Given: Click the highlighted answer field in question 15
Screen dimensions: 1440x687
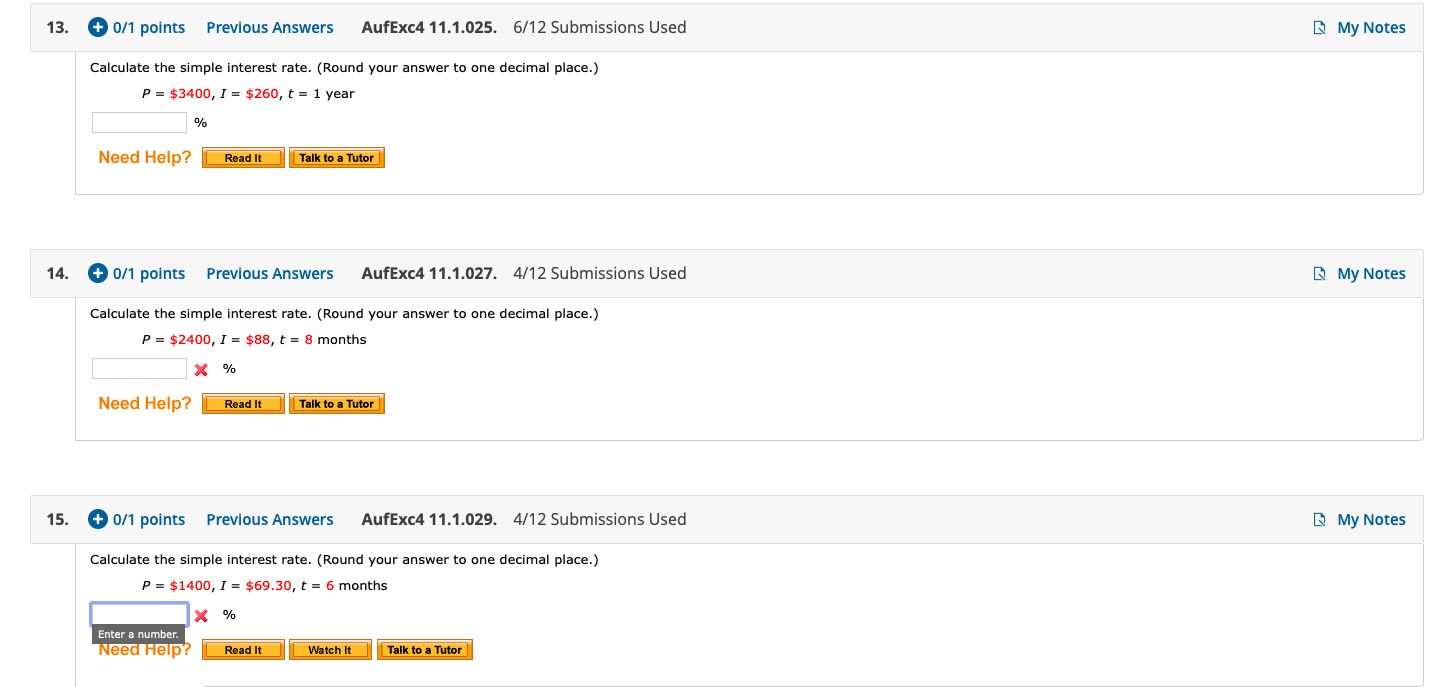Looking at the screenshot, I should click(x=138, y=613).
